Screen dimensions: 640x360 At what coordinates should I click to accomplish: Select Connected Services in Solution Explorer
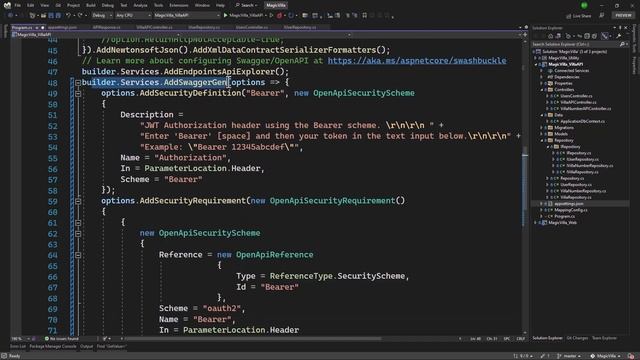[x=571, y=71]
